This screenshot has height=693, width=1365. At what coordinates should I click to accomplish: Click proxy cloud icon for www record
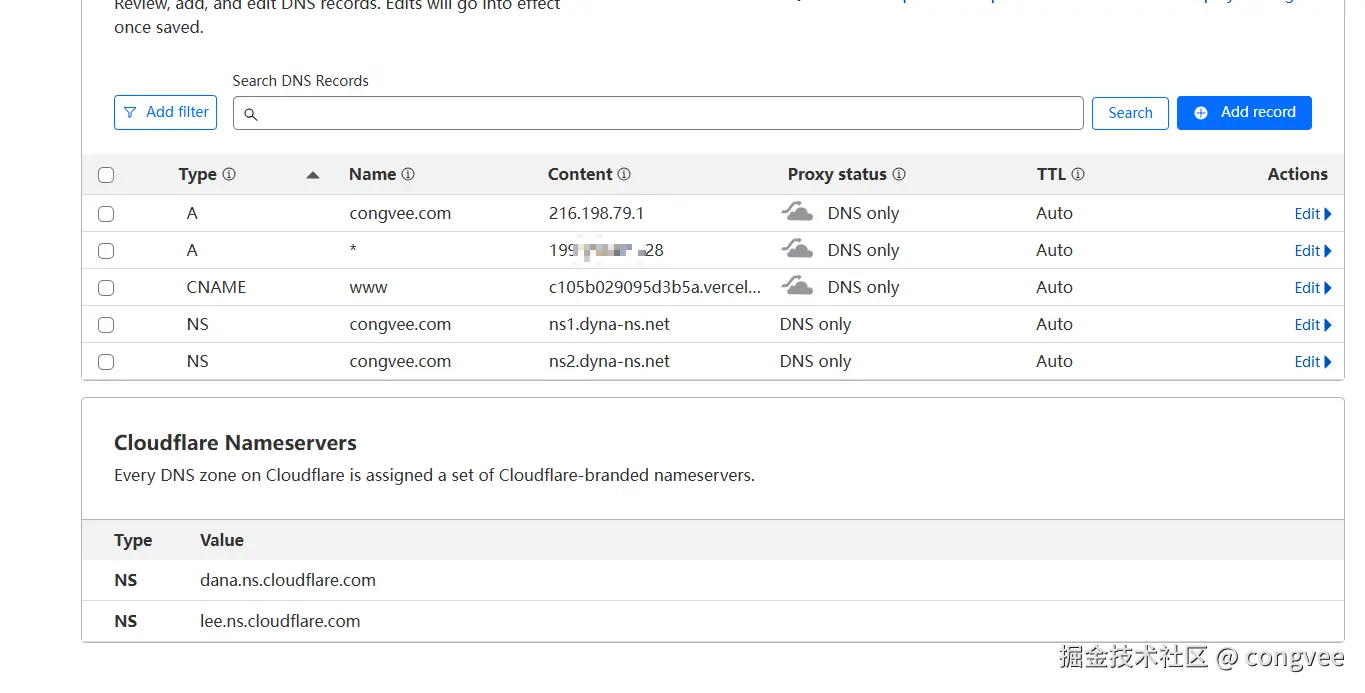coord(797,287)
